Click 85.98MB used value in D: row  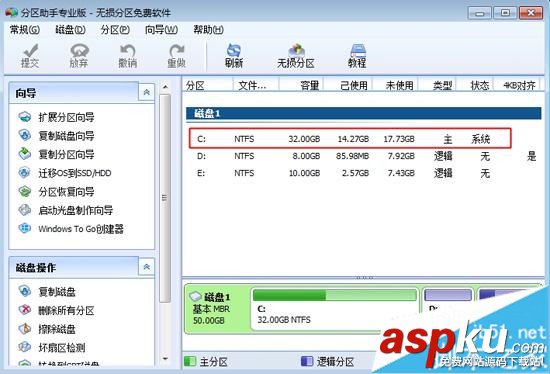(353, 156)
